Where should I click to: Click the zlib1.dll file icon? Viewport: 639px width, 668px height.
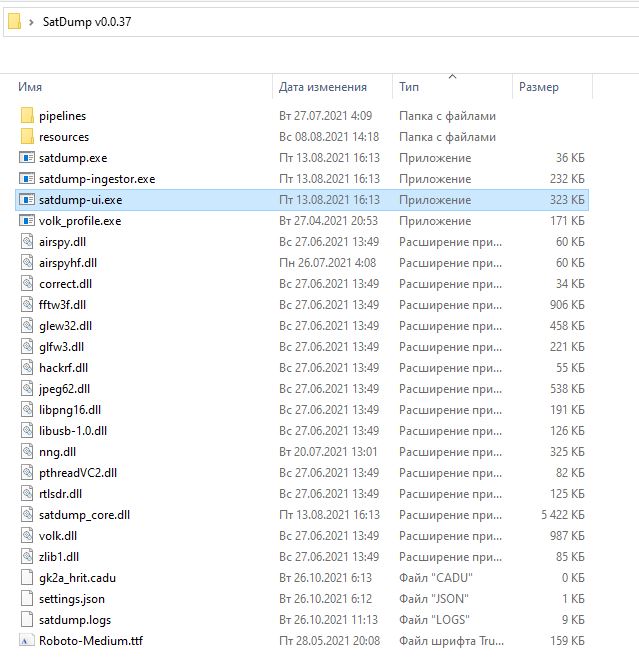coord(27,556)
